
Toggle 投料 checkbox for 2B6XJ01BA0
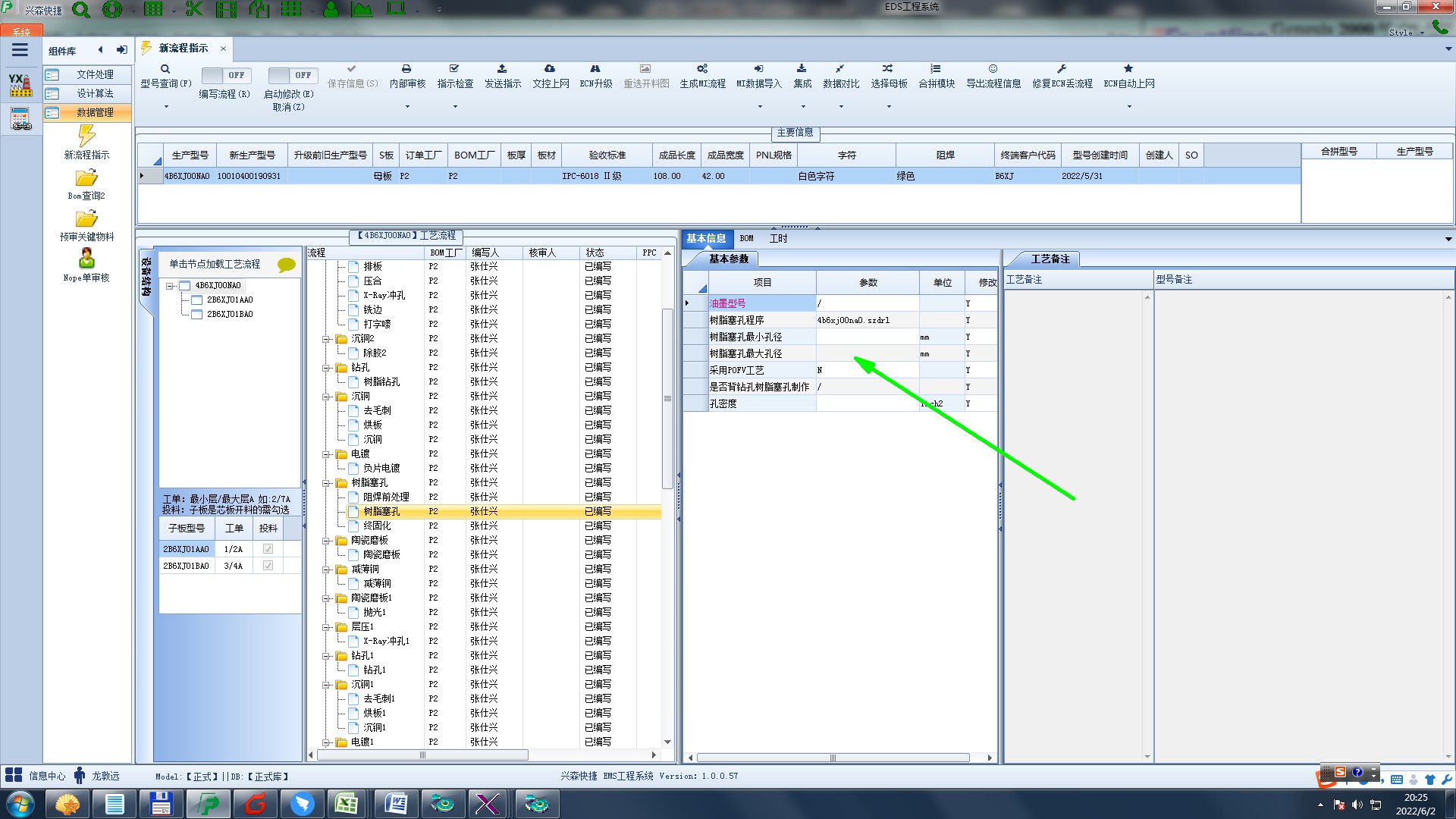(268, 566)
